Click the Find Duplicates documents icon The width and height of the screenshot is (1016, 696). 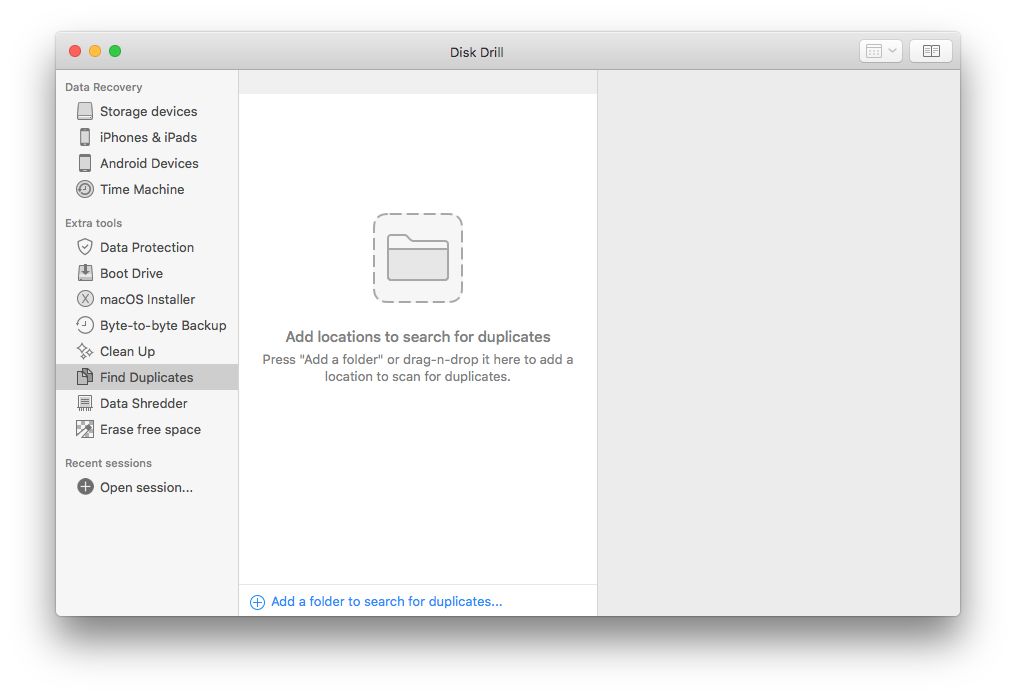point(85,377)
